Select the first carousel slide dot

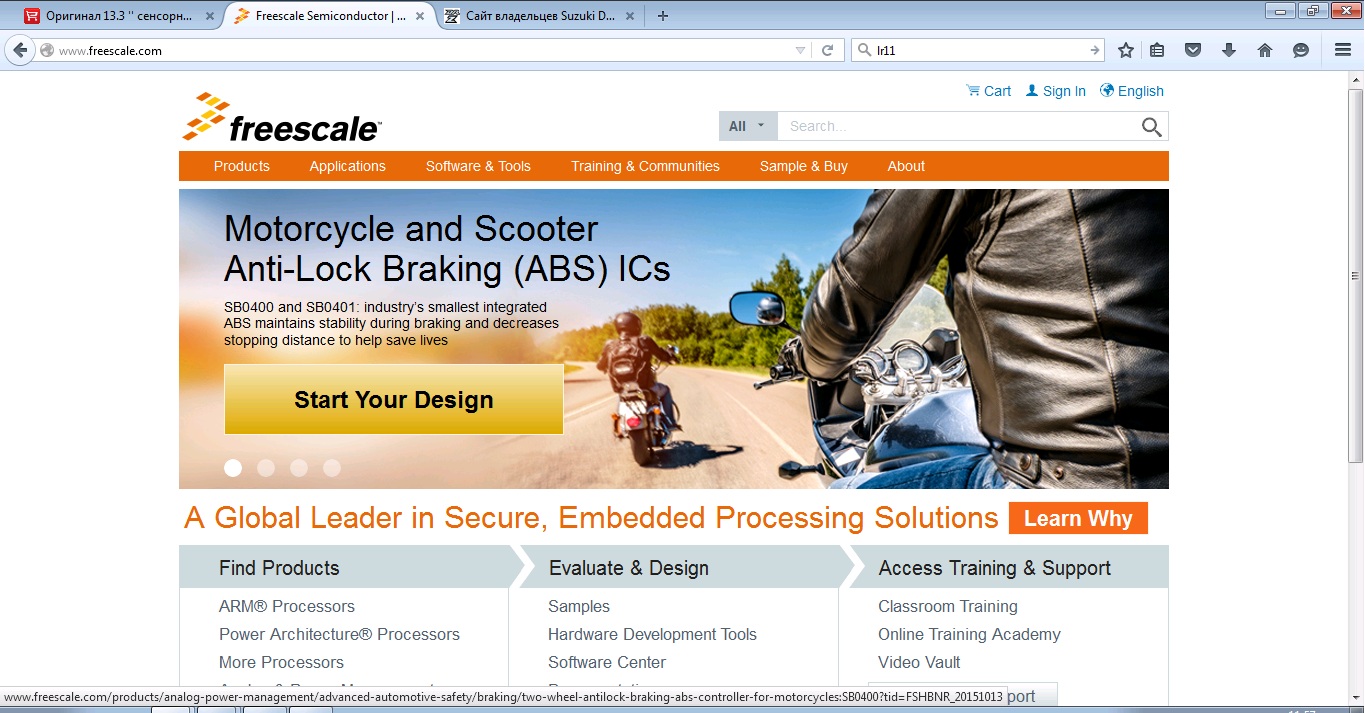click(233, 467)
